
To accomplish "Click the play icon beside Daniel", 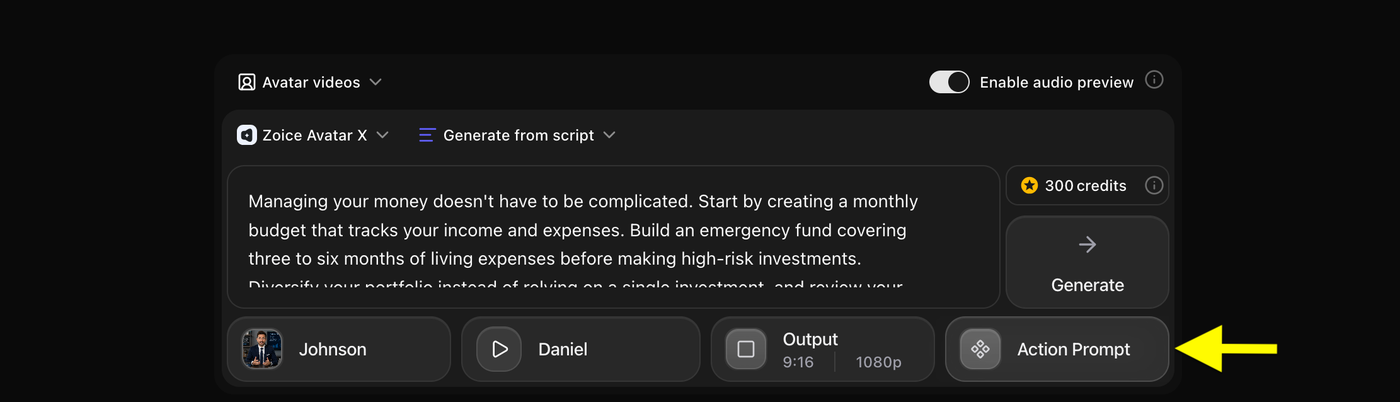I will (500, 349).
